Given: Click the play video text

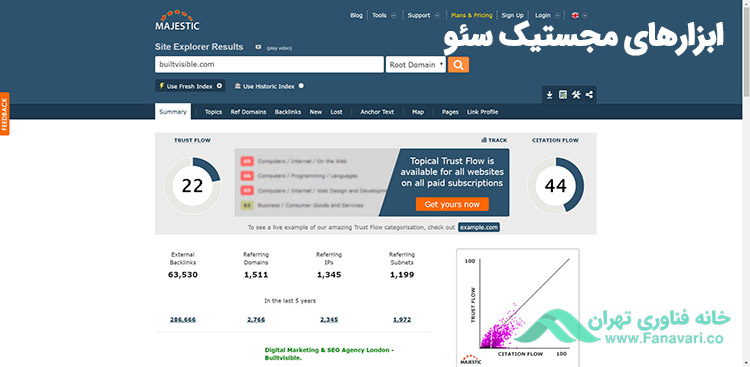Looking at the screenshot, I should tap(279, 48).
